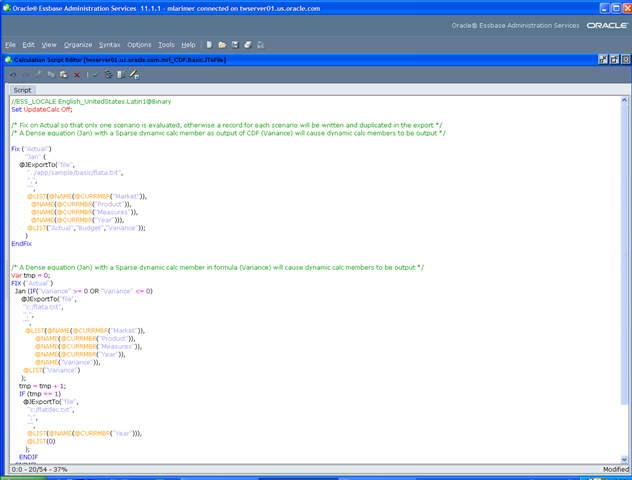The width and height of the screenshot is (632, 480).
Task: Click the Print Preview toolbar icon
Action: 261,45
